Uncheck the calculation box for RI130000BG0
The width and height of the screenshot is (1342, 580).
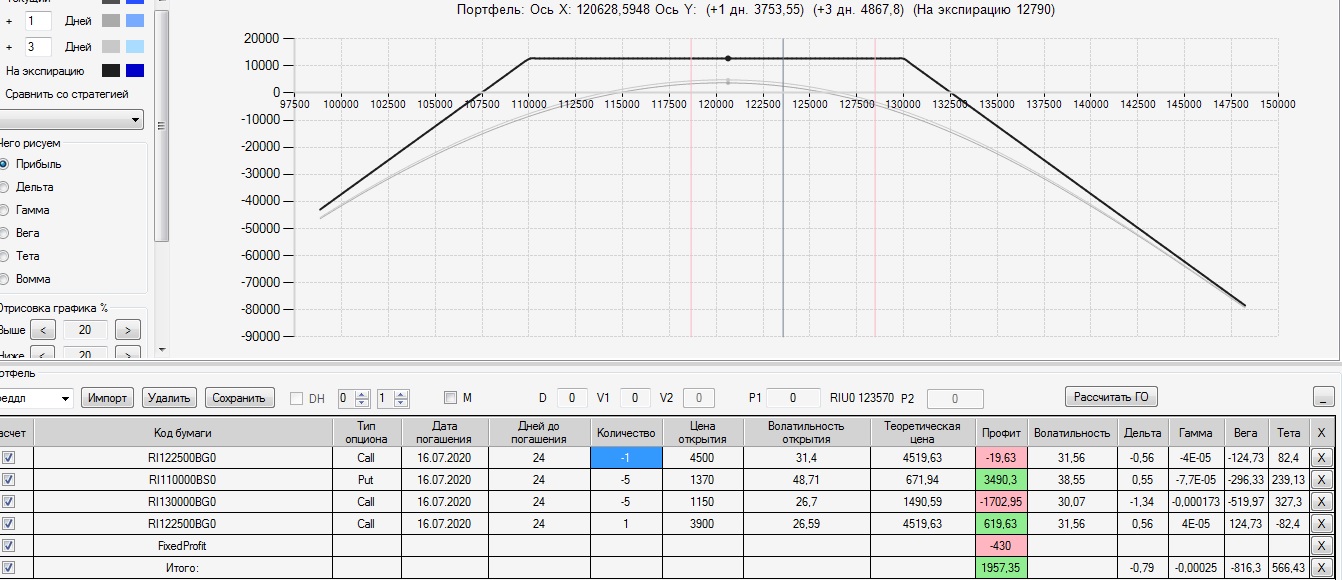click(9, 501)
